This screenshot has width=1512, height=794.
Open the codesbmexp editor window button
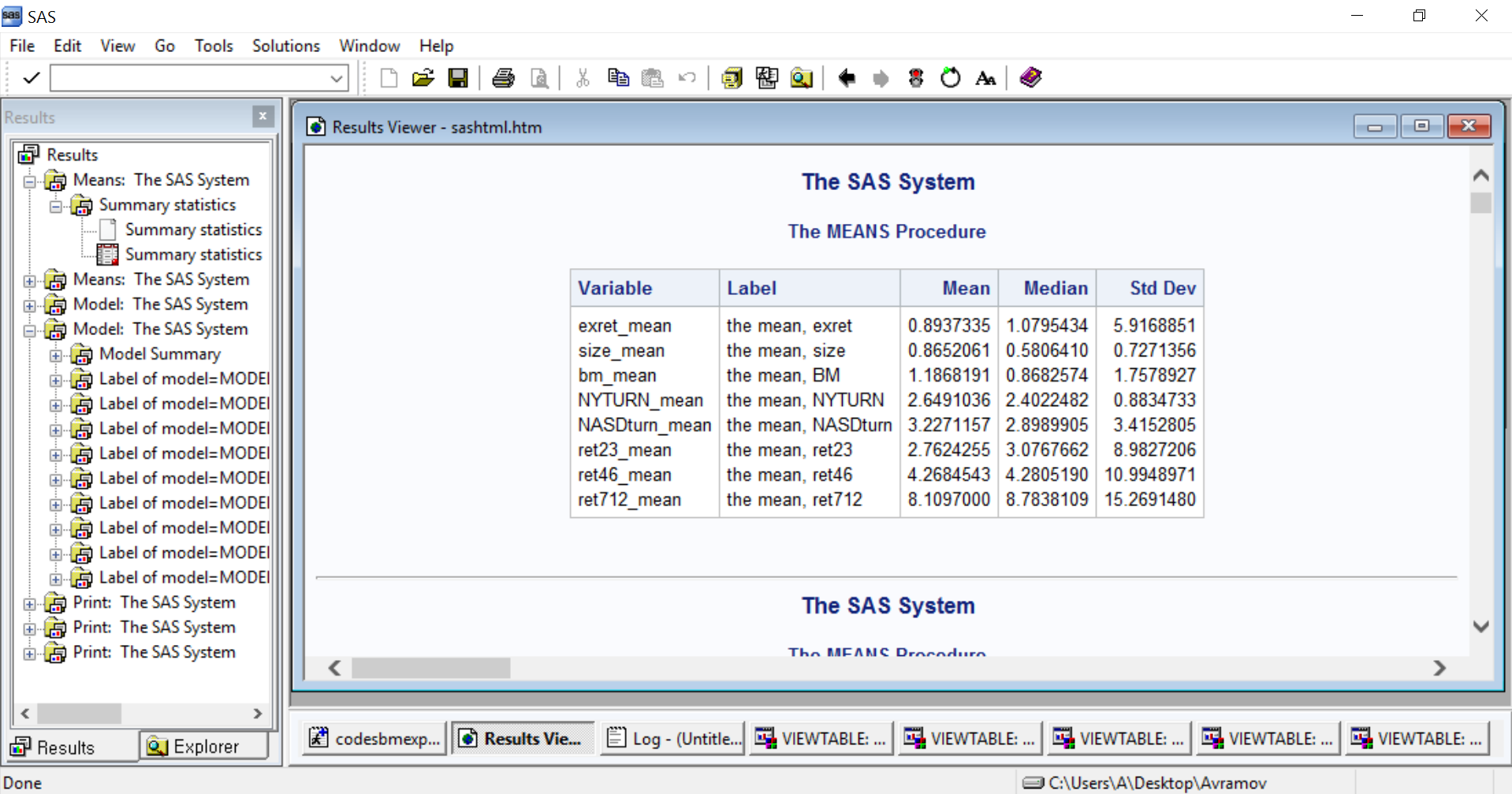tap(375, 738)
